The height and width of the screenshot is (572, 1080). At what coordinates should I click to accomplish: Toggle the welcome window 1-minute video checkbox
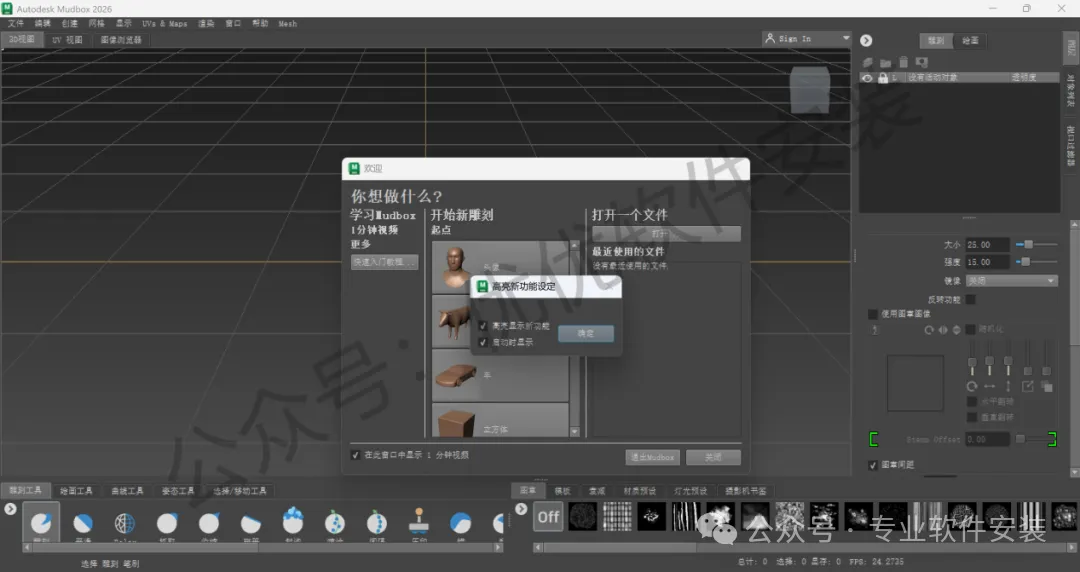355,455
